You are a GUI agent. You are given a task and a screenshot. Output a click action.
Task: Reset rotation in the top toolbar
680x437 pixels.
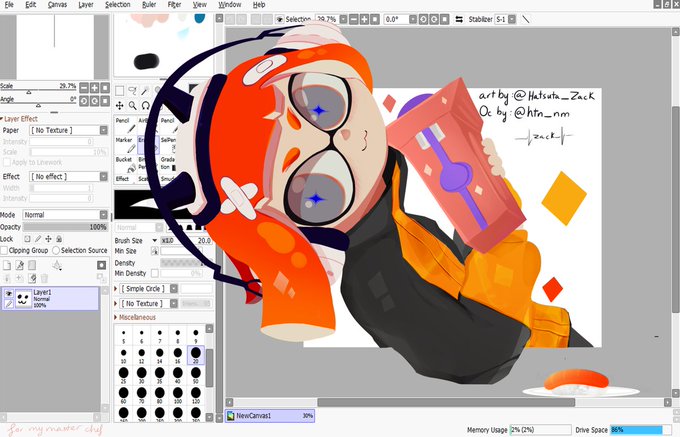[x=445, y=20]
